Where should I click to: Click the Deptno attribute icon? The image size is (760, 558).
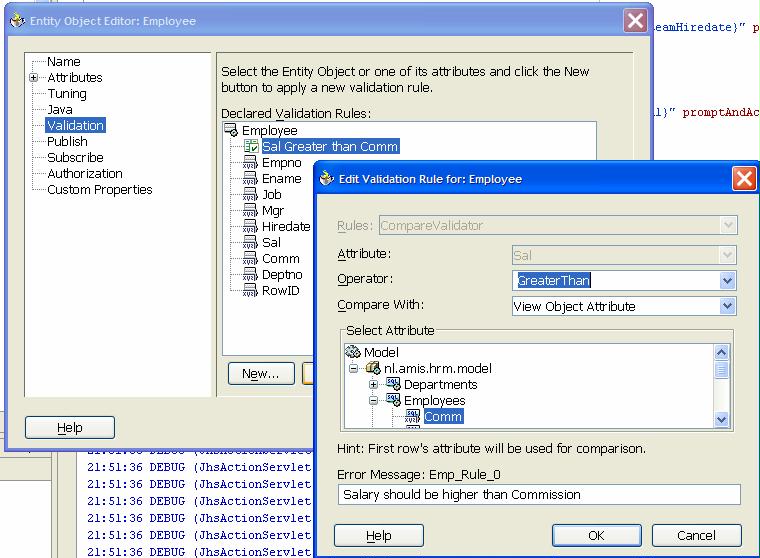pyautogui.click(x=251, y=275)
